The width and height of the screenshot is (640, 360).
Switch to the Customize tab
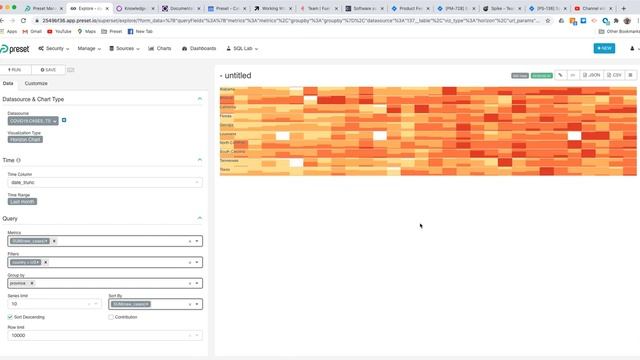click(36, 83)
